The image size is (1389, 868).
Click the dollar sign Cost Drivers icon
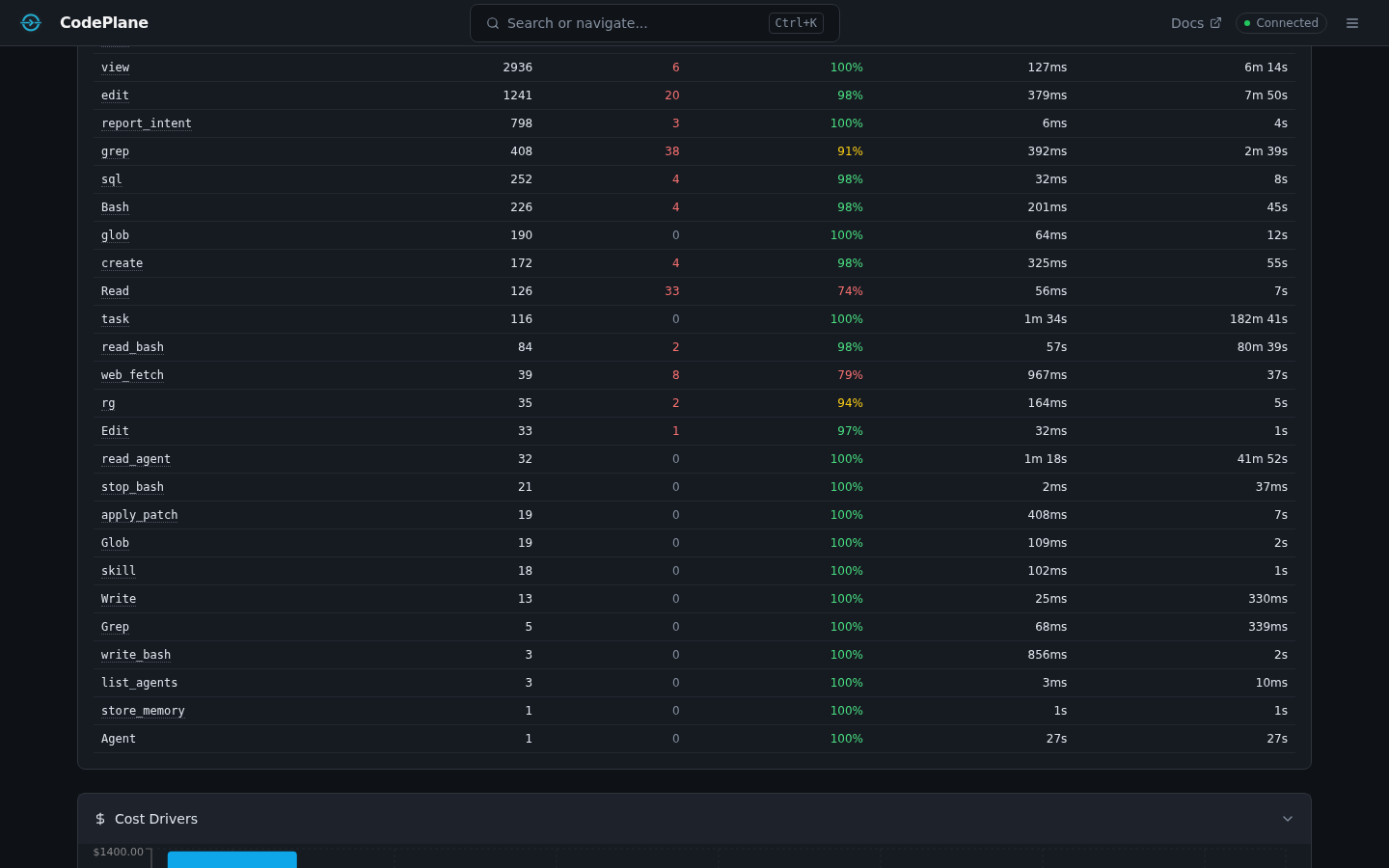tap(100, 819)
